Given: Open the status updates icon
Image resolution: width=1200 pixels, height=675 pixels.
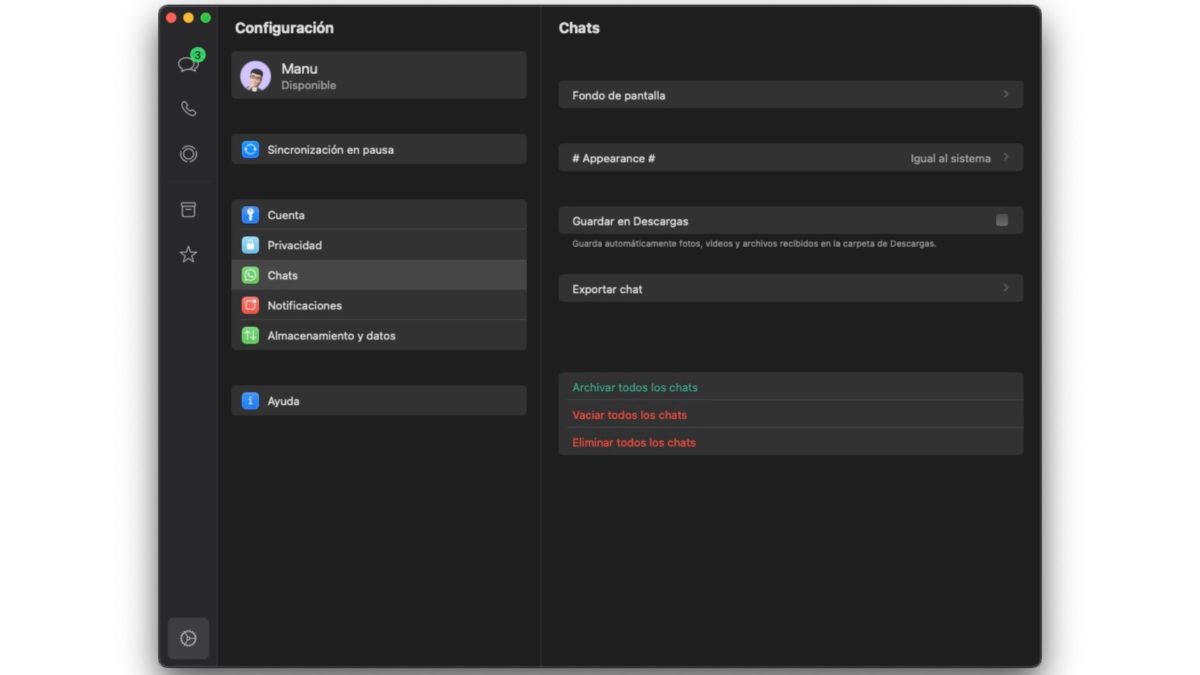Looking at the screenshot, I should coord(188,154).
